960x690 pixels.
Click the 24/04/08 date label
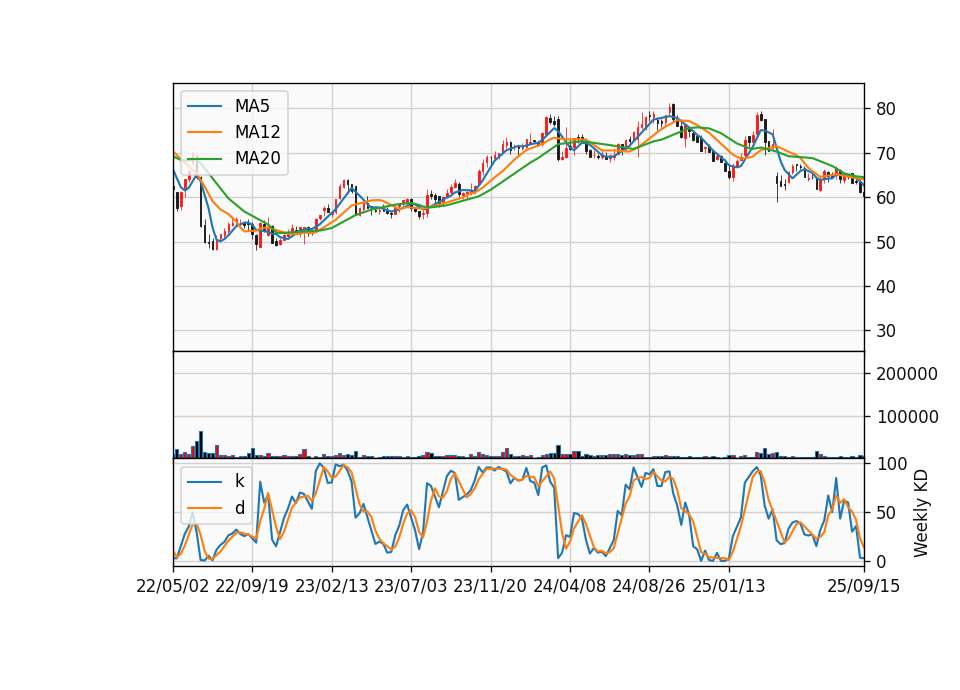569,586
